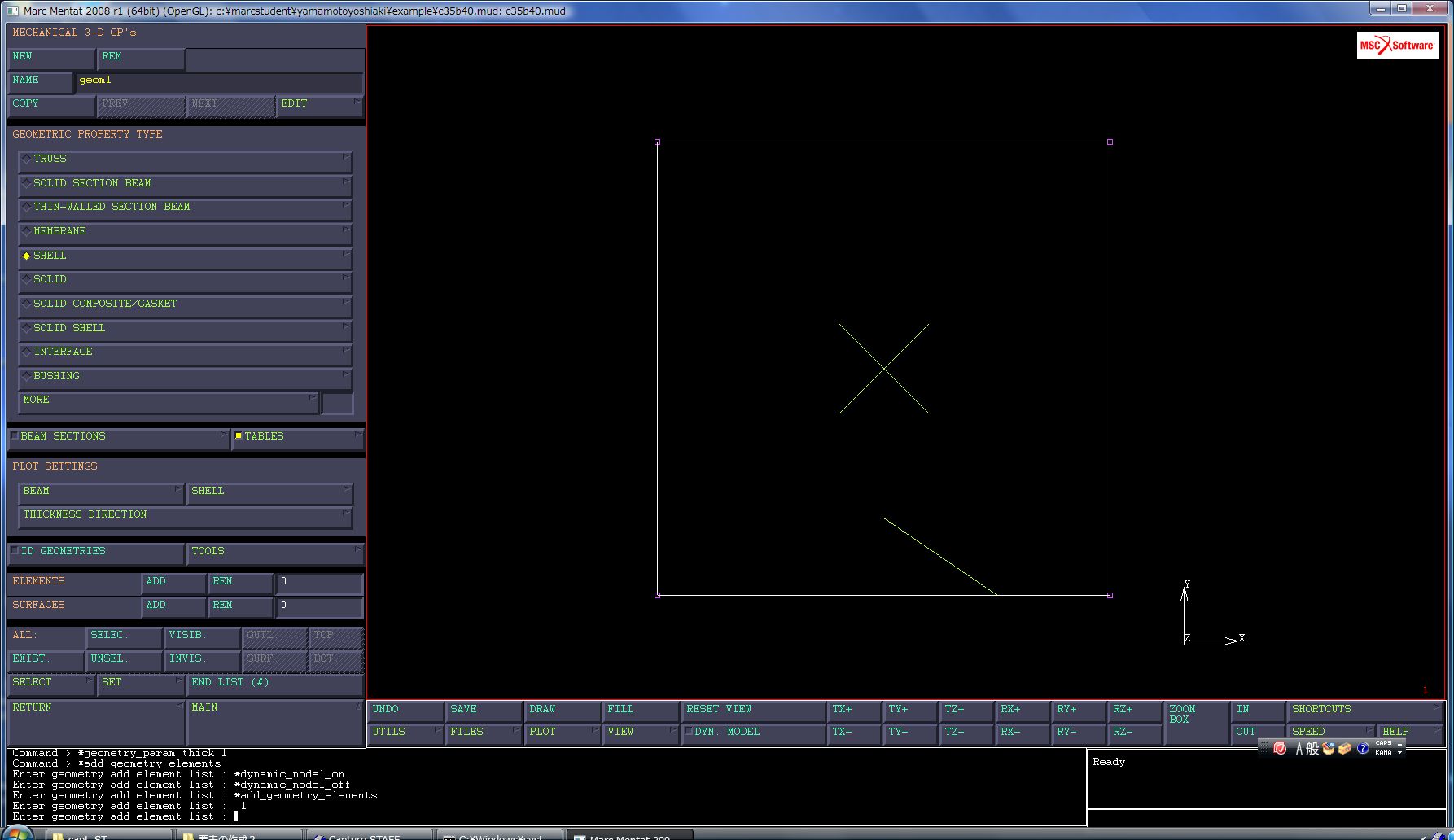This screenshot has height=840, width=1454.
Task: Click the DRAW button
Action: click(x=562, y=710)
